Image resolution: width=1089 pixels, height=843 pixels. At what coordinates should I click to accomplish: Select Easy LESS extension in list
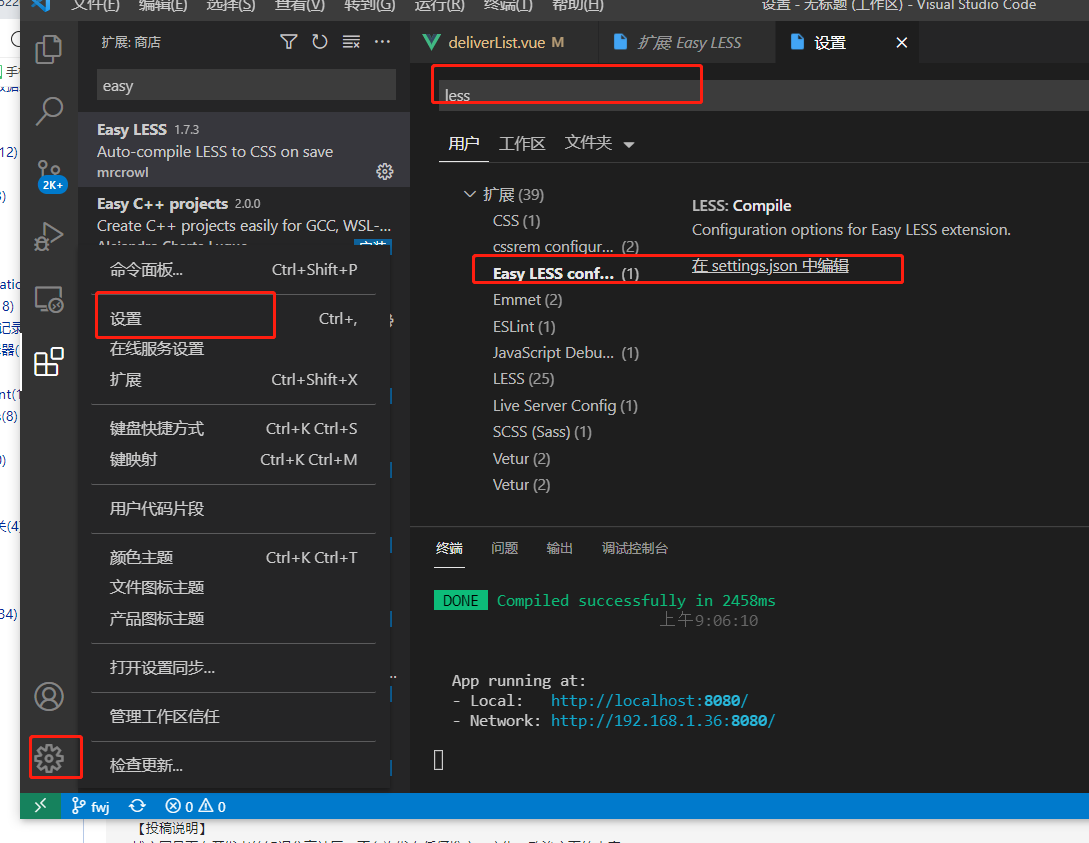tap(244, 150)
